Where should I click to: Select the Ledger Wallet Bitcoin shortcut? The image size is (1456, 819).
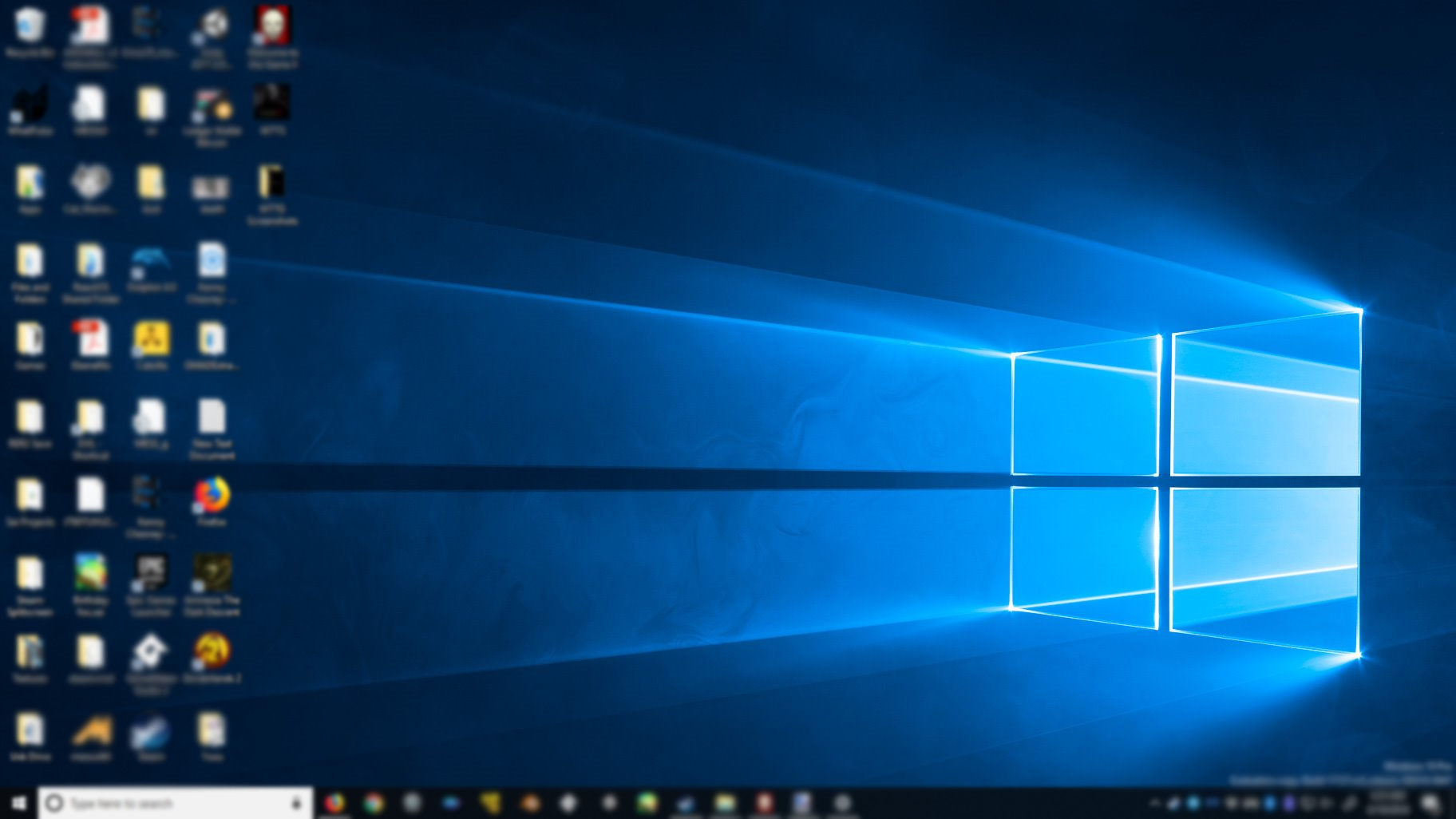[212, 117]
